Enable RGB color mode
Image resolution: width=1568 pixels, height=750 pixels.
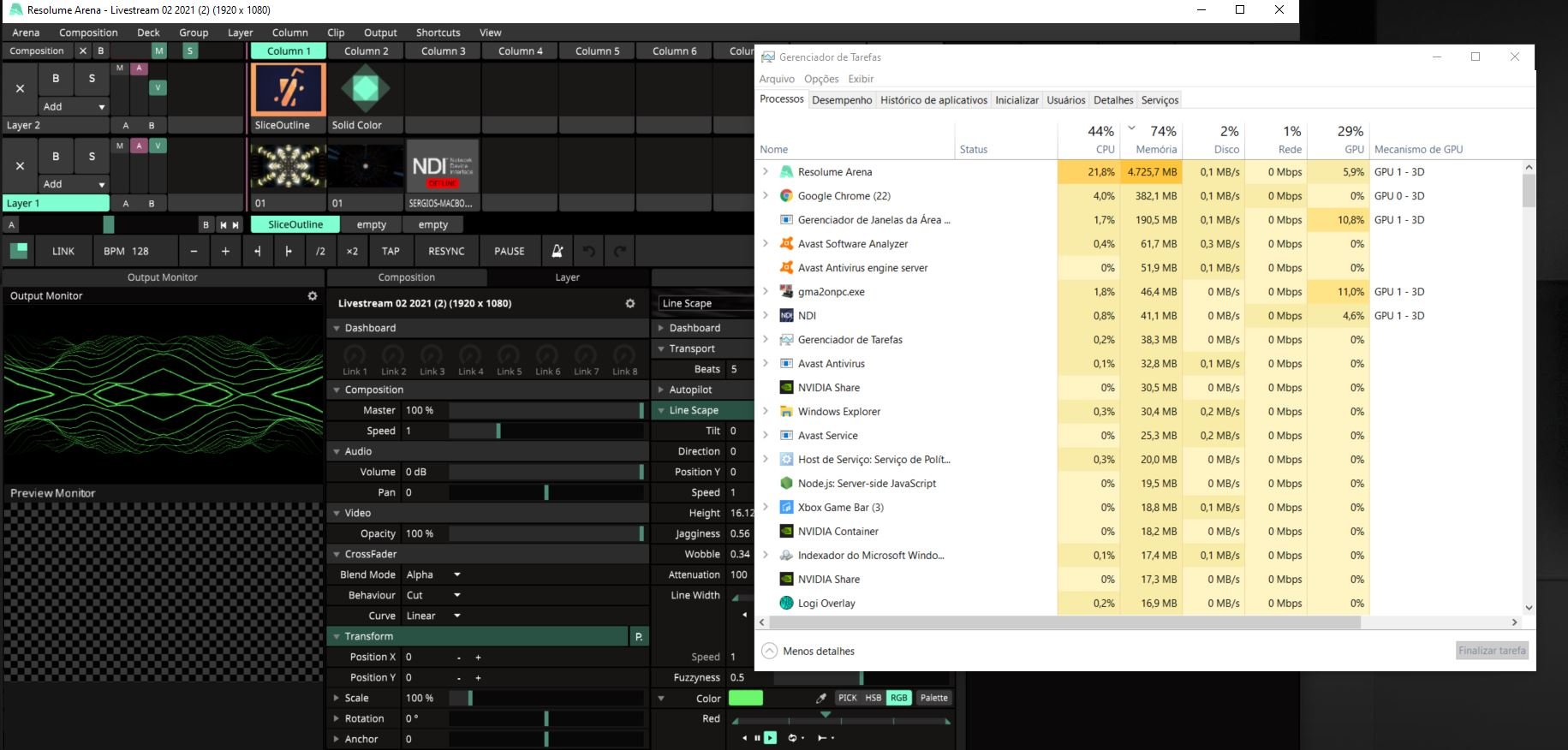pyautogui.click(x=898, y=698)
